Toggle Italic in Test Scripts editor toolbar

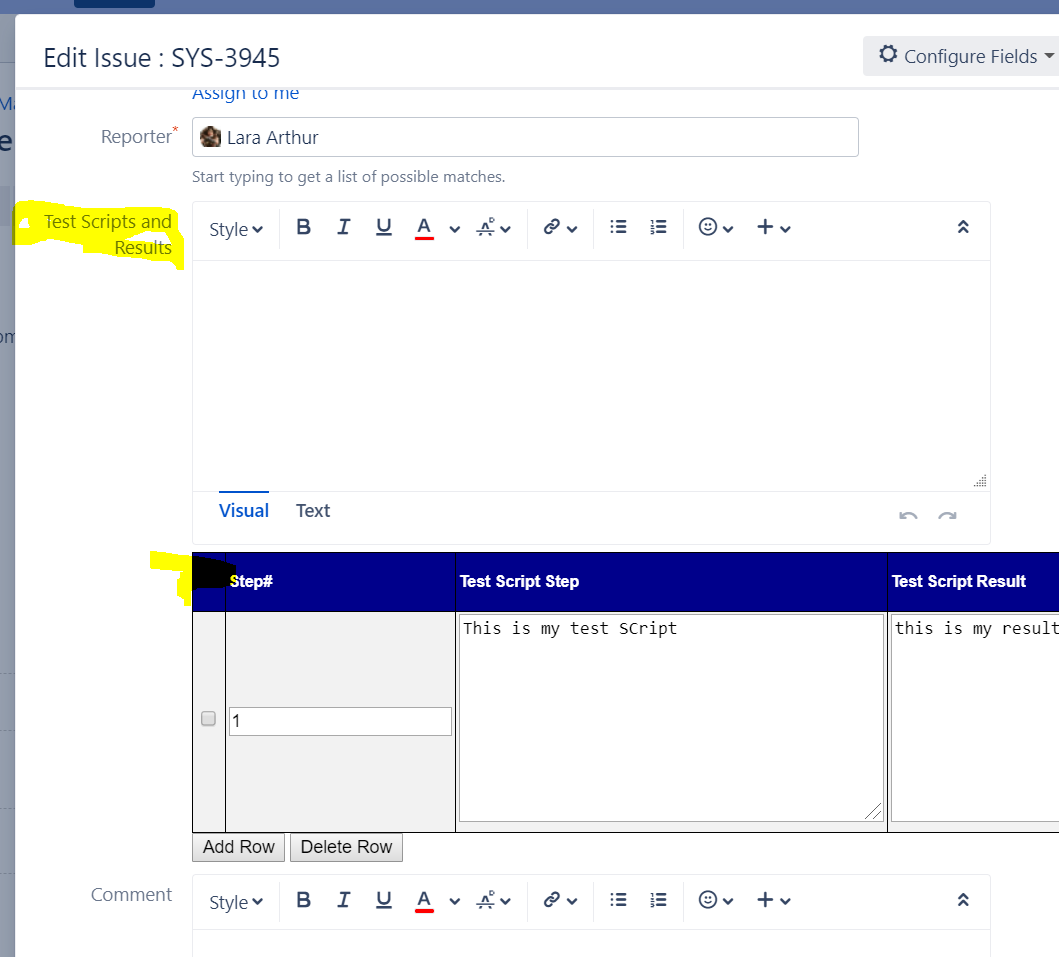tap(344, 227)
